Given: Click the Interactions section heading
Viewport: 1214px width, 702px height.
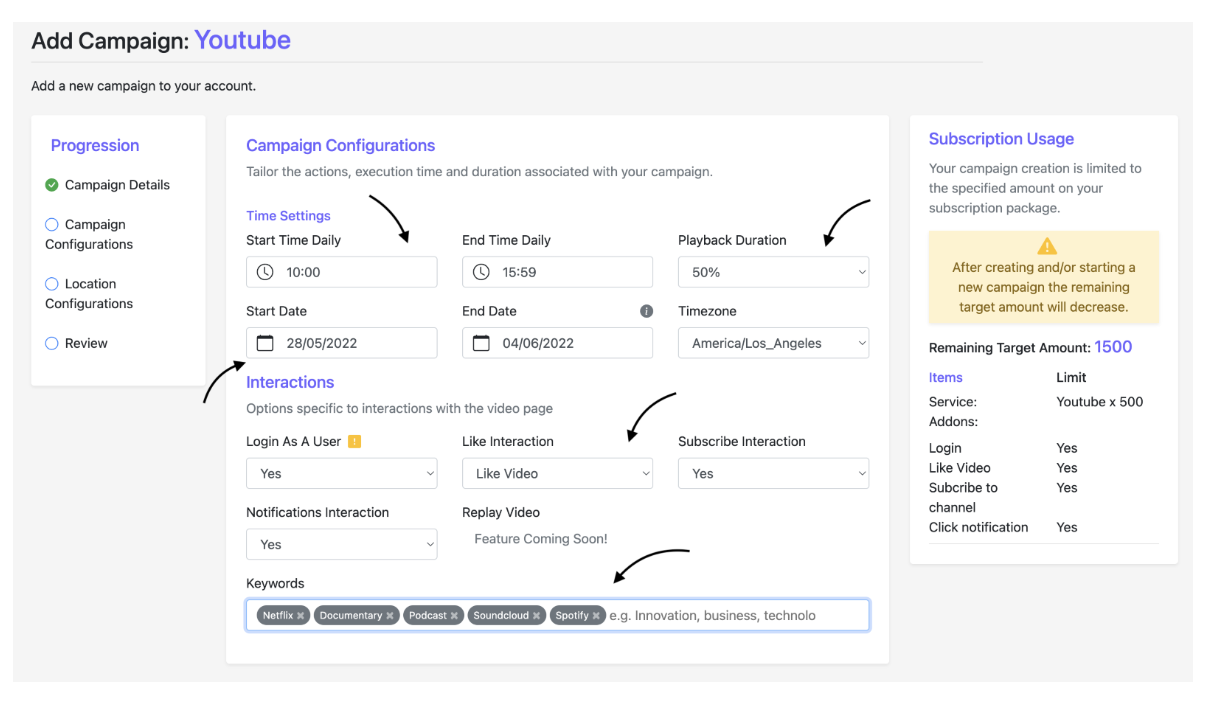Looking at the screenshot, I should (x=290, y=382).
